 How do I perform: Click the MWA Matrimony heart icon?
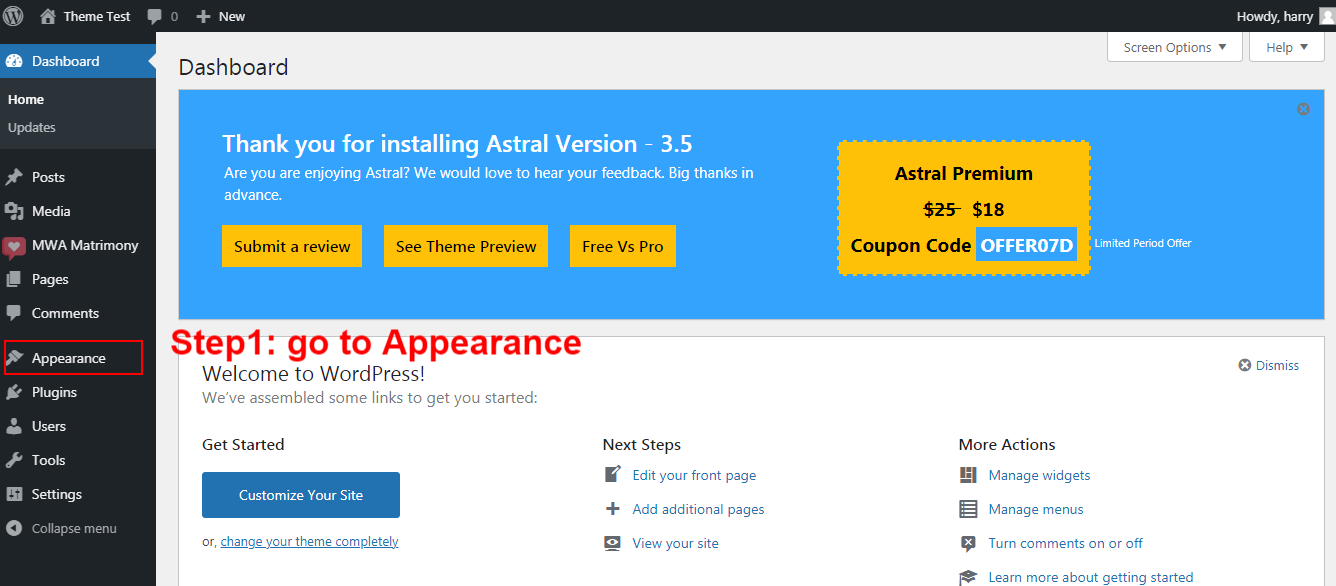point(14,247)
